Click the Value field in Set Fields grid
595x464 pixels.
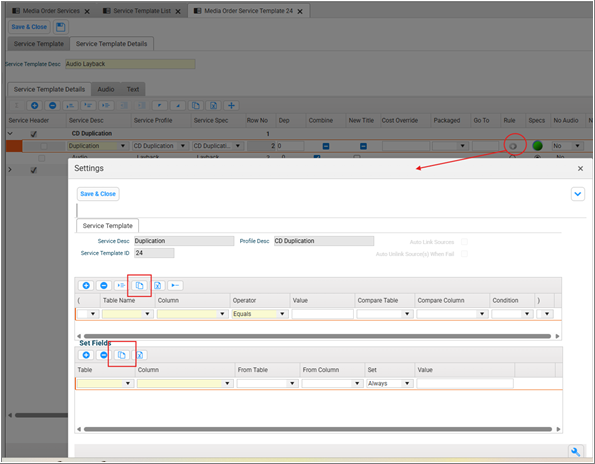coord(465,384)
